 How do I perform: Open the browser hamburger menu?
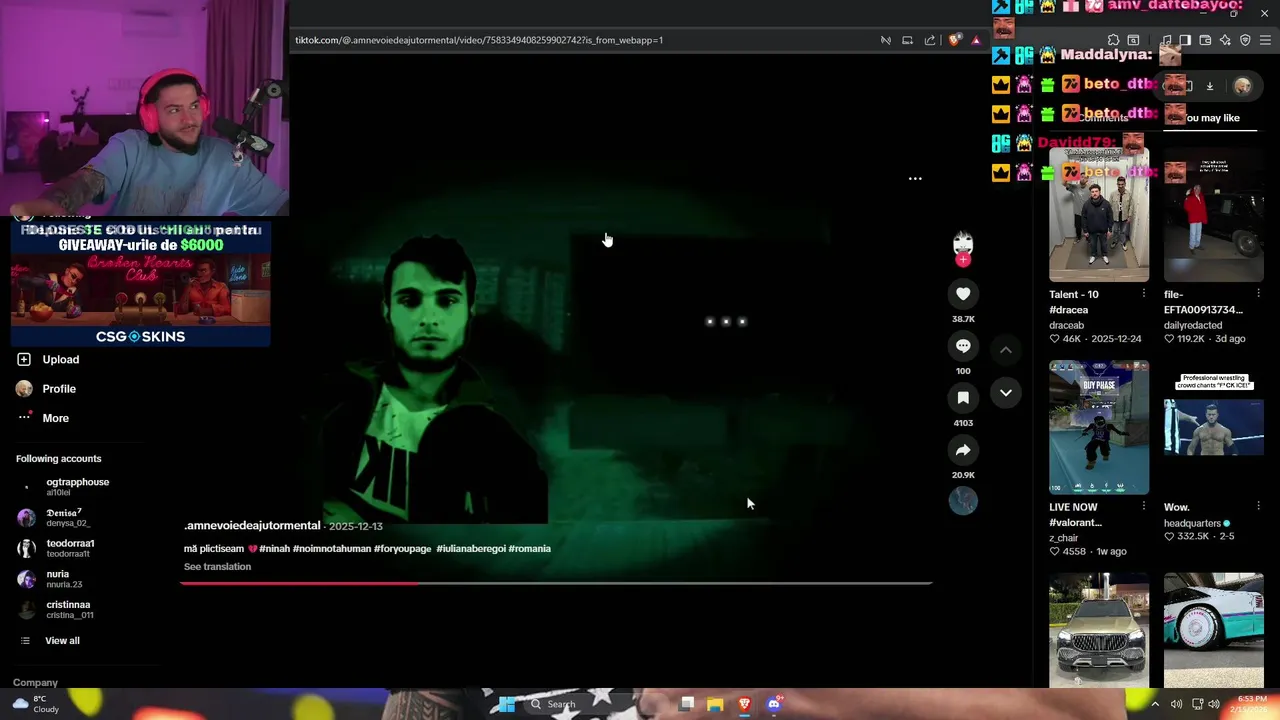click(1265, 40)
